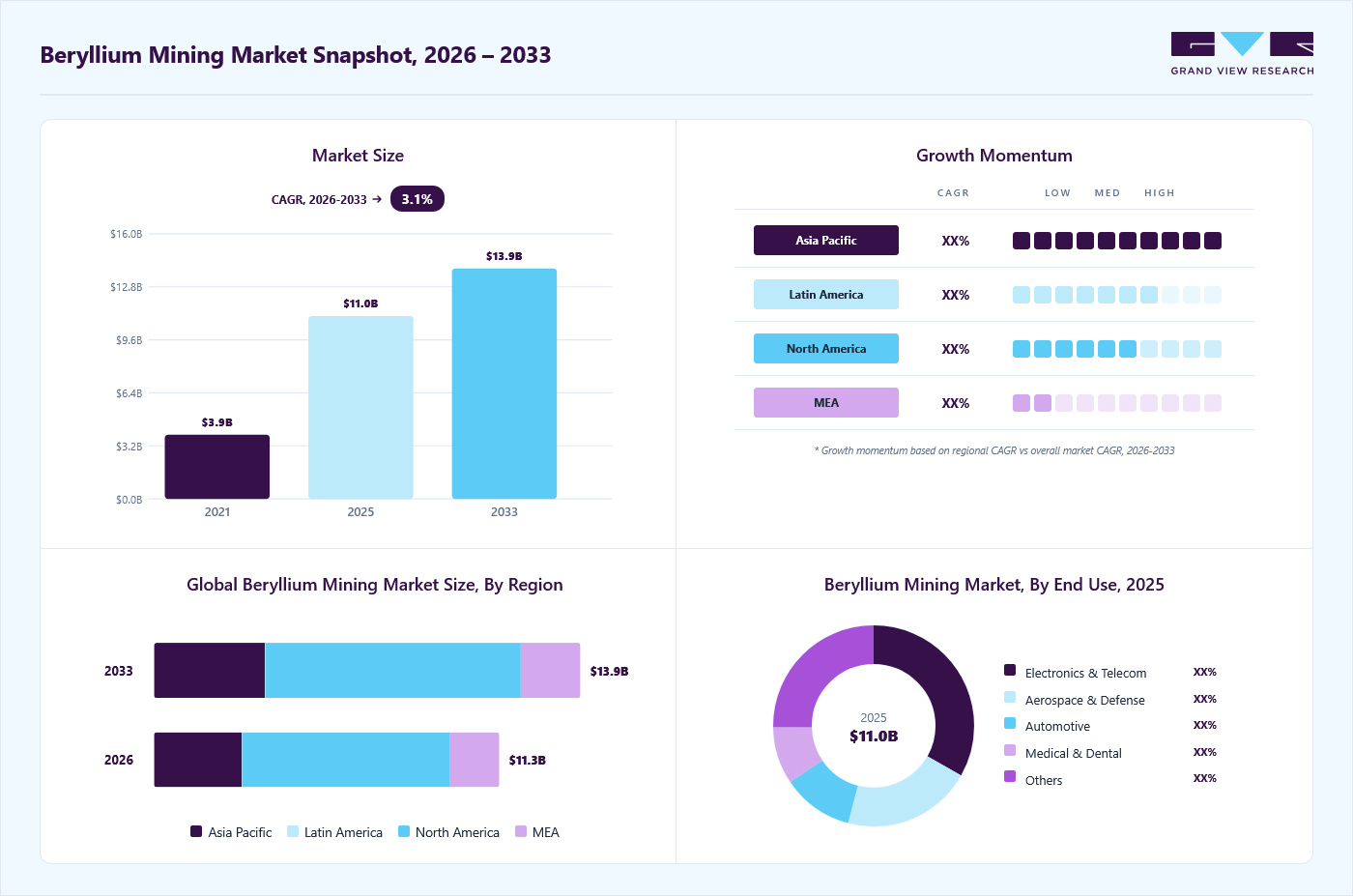1353x896 pixels.
Task: Click the Latin America momentum indicator bar
Action: (1117, 295)
